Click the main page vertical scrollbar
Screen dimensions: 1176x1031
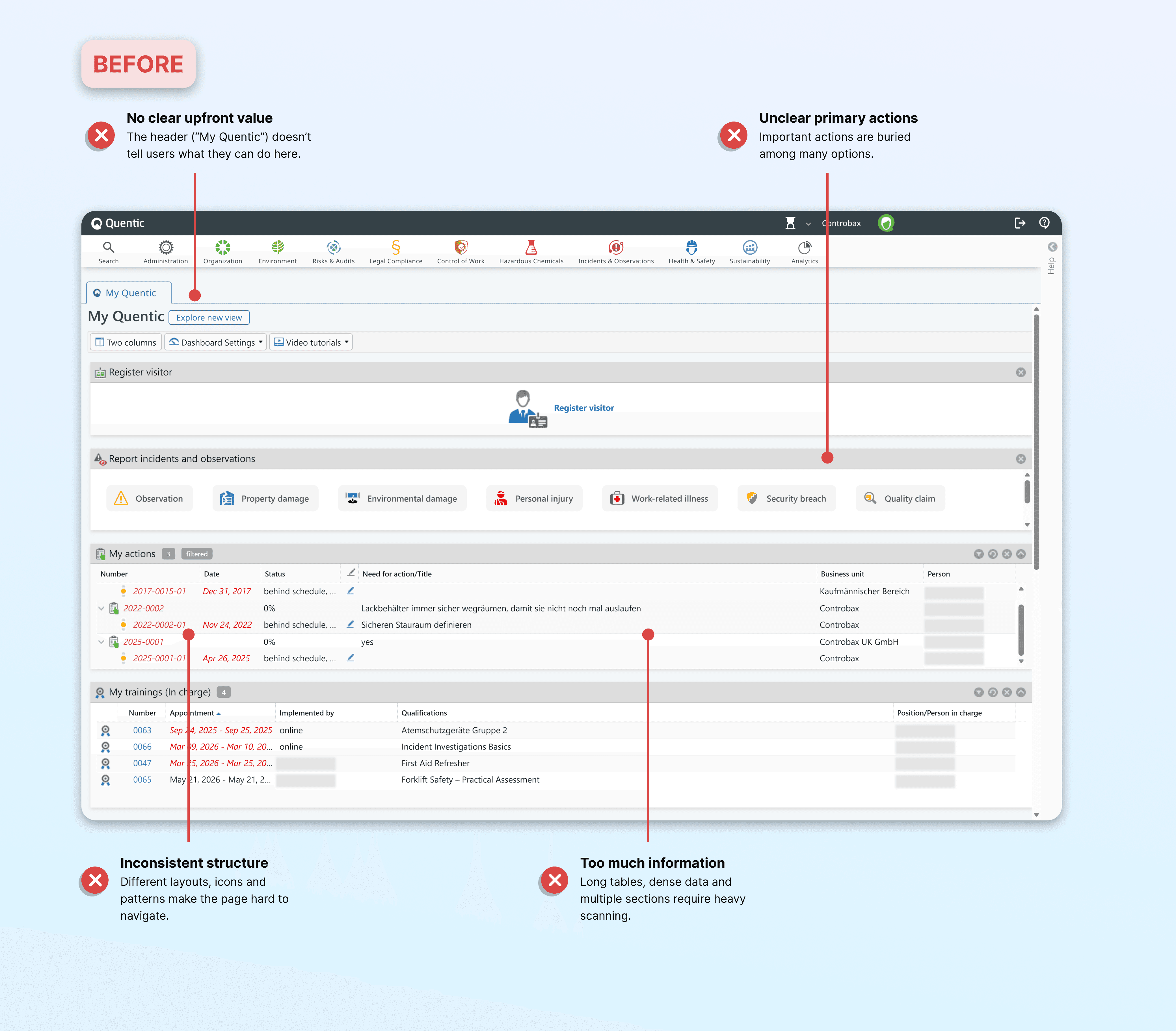click(x=1036, y=442)
